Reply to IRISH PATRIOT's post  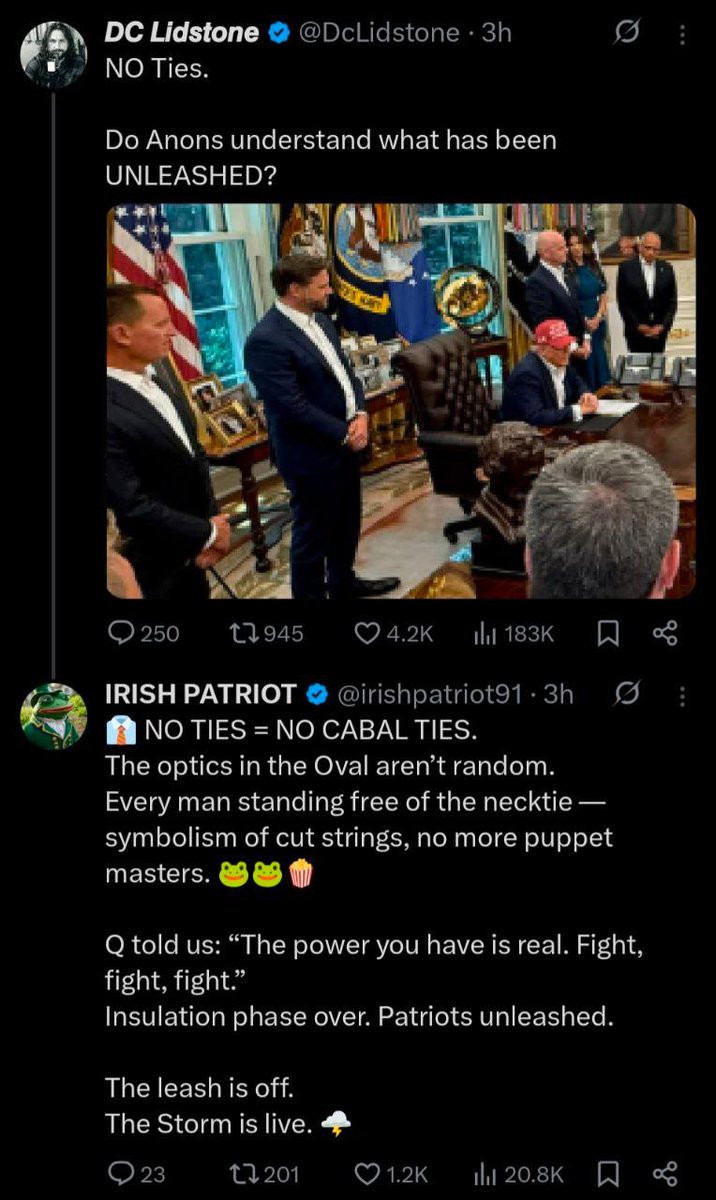(x=122, y=1173)
